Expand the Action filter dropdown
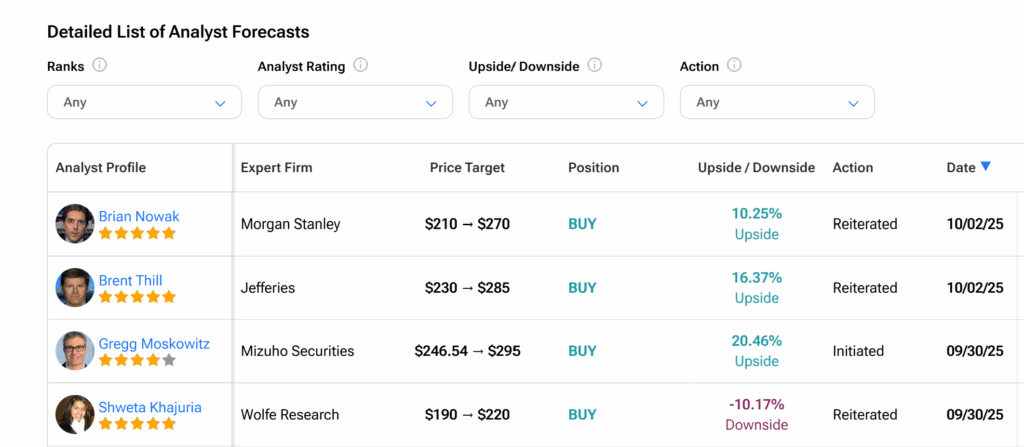 (777, 102)
